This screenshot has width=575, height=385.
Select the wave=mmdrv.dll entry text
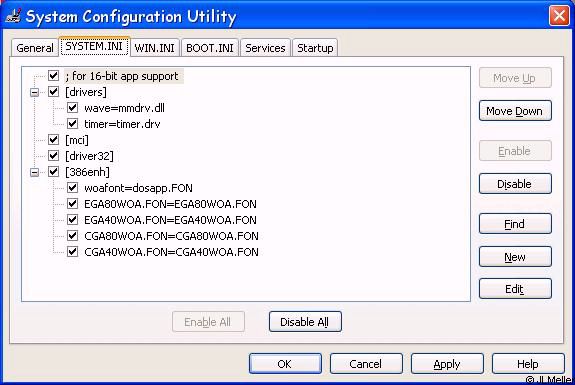coord(124,108)
